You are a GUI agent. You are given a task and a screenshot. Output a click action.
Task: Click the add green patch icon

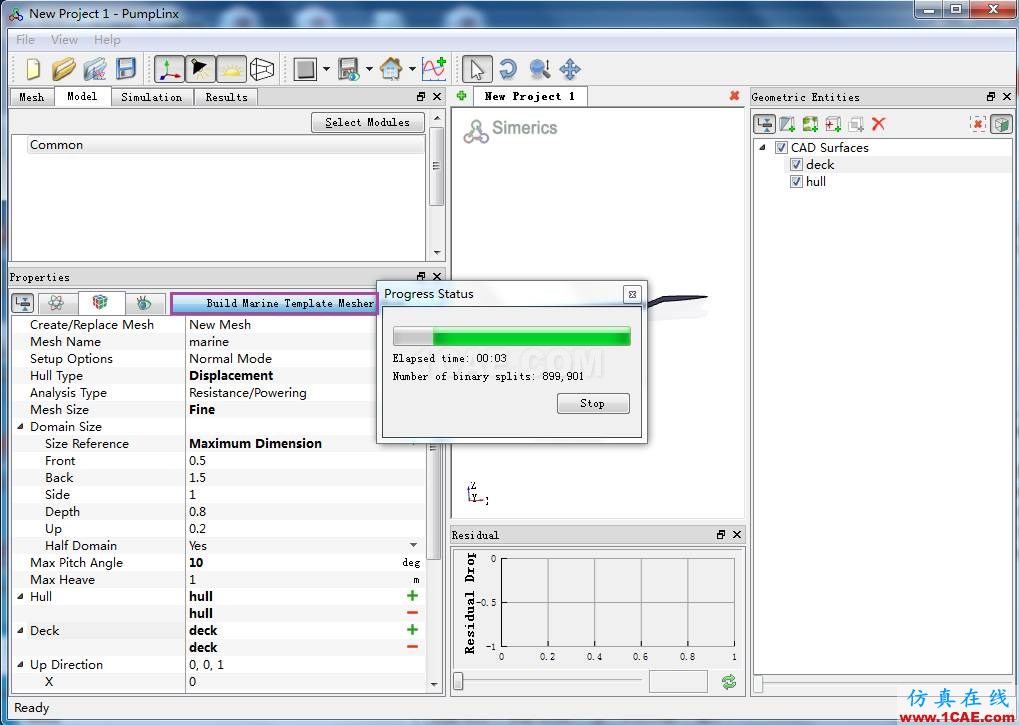pos(810,123)
